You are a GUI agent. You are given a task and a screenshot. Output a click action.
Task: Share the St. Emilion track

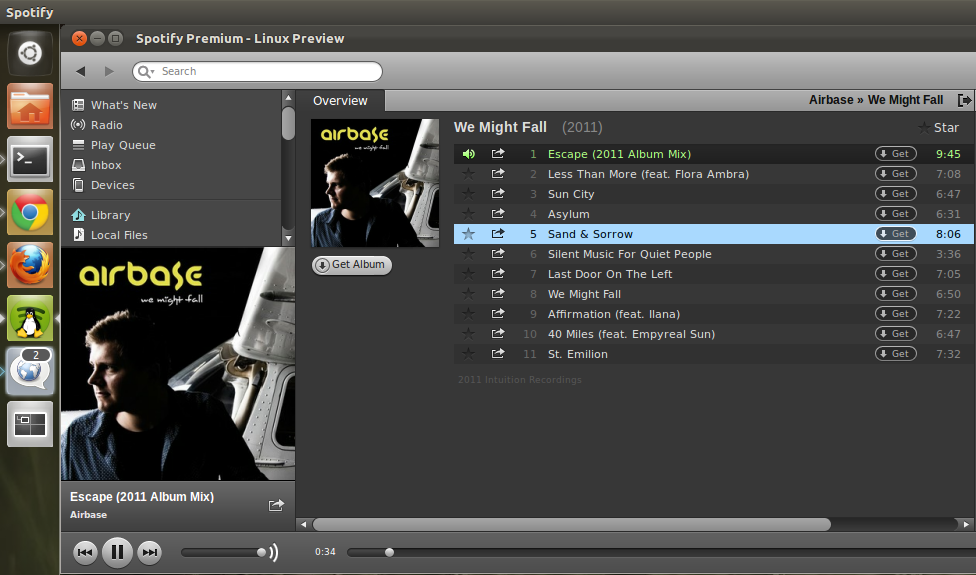point(498,353)
